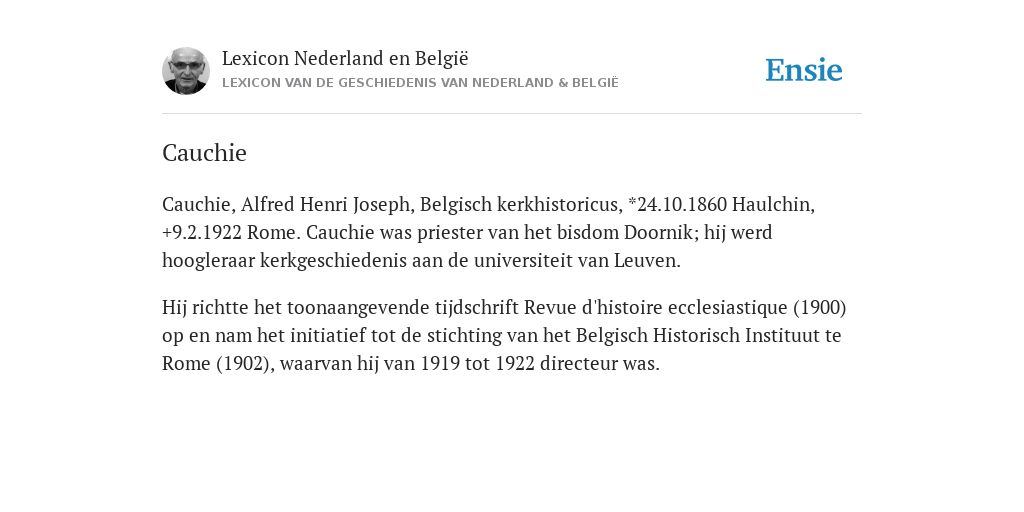The height and width of the screenshot is (512, 1024).
Task: Click the death date +9.2.1922
Action: [202, 232]
